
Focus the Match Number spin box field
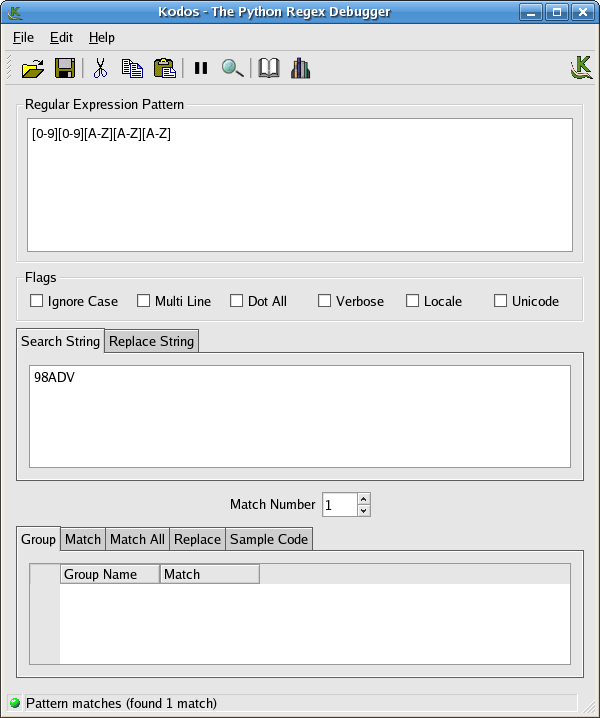pos(339,505)
